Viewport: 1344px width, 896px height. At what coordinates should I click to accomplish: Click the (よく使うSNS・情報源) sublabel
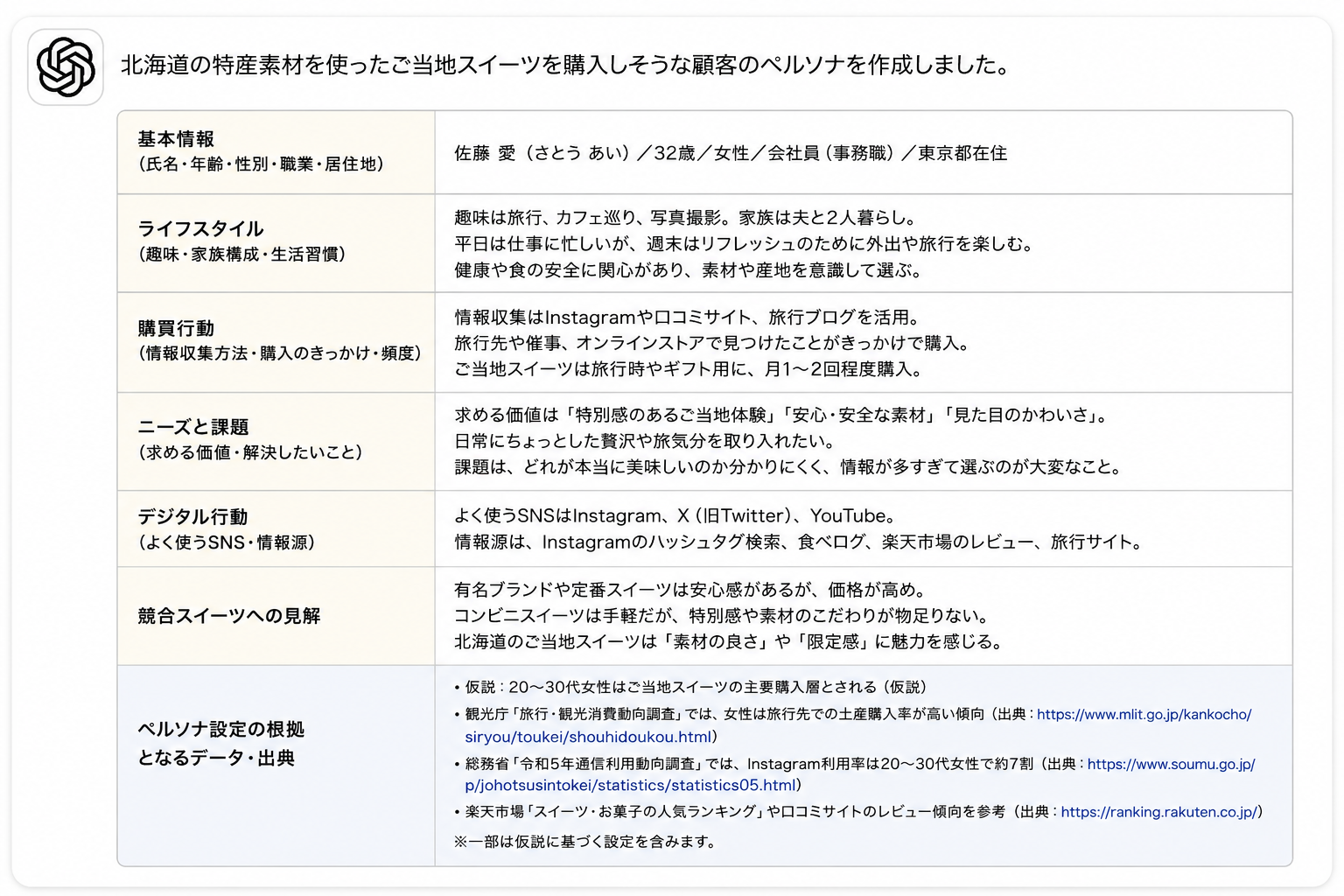pyautogui.click(x=226, y=542)
